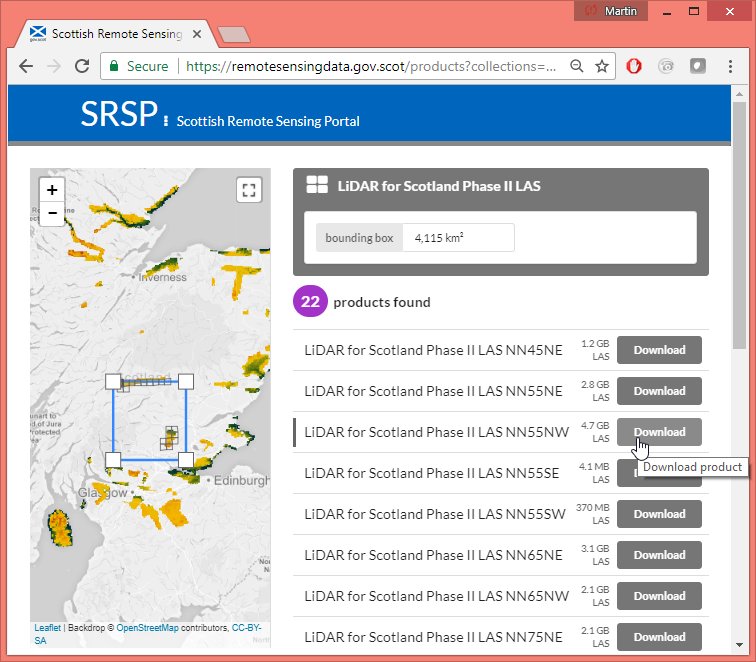Zoom out on the map
756x662 pixels.
pyautogui.click(x=52, y=212)
